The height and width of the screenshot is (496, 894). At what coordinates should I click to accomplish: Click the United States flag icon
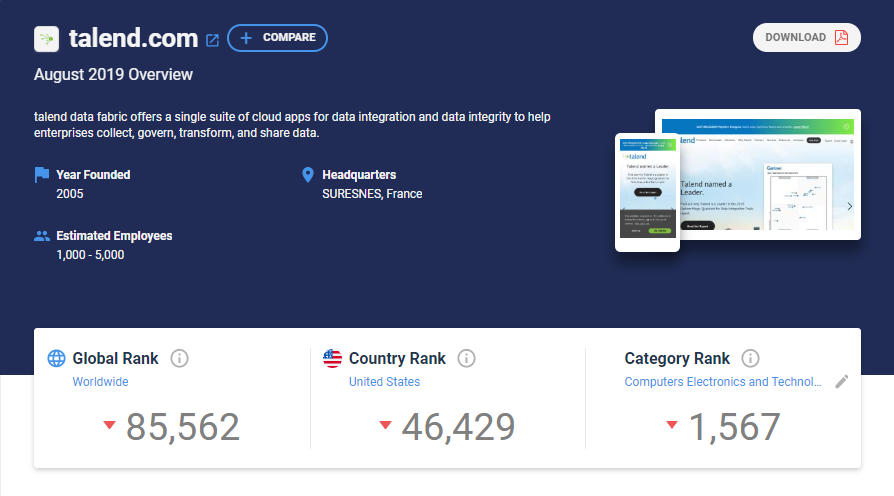(x=332, y=358)
